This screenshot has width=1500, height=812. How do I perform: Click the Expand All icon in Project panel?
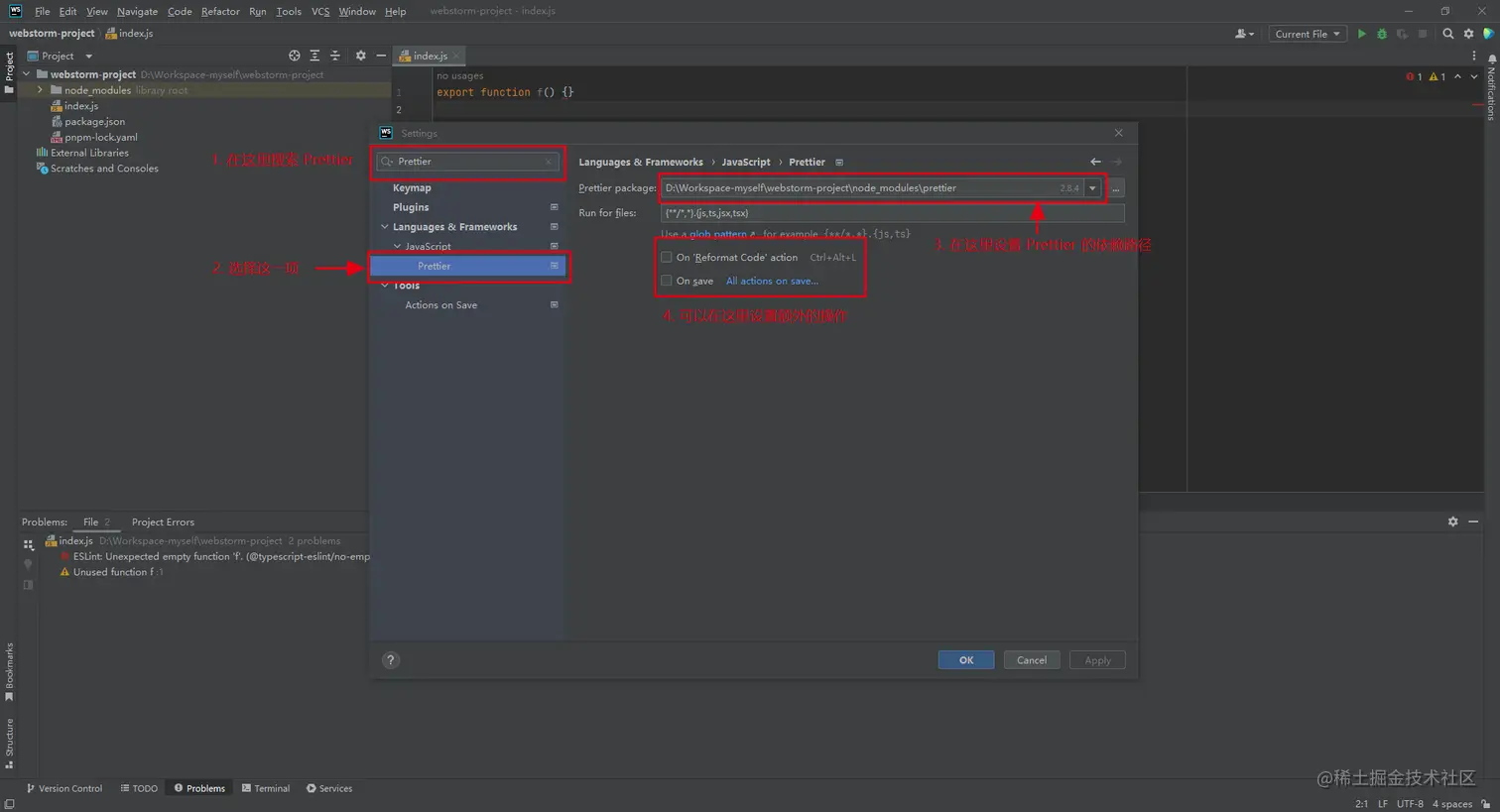click(314, 56)
